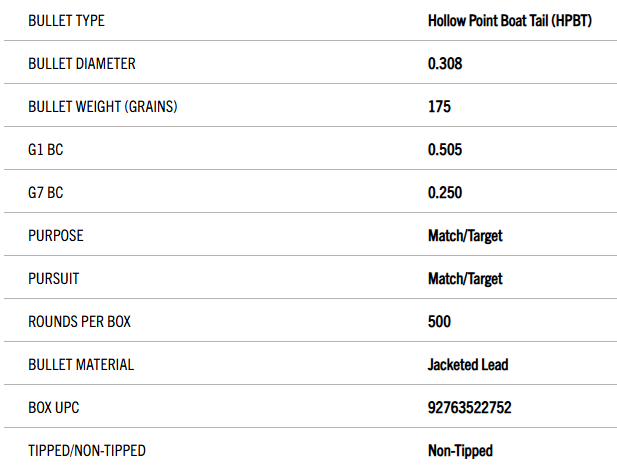
Task: Select the Hollow Point Boat Tail (HPBT) value
Action: coord(511,20)
